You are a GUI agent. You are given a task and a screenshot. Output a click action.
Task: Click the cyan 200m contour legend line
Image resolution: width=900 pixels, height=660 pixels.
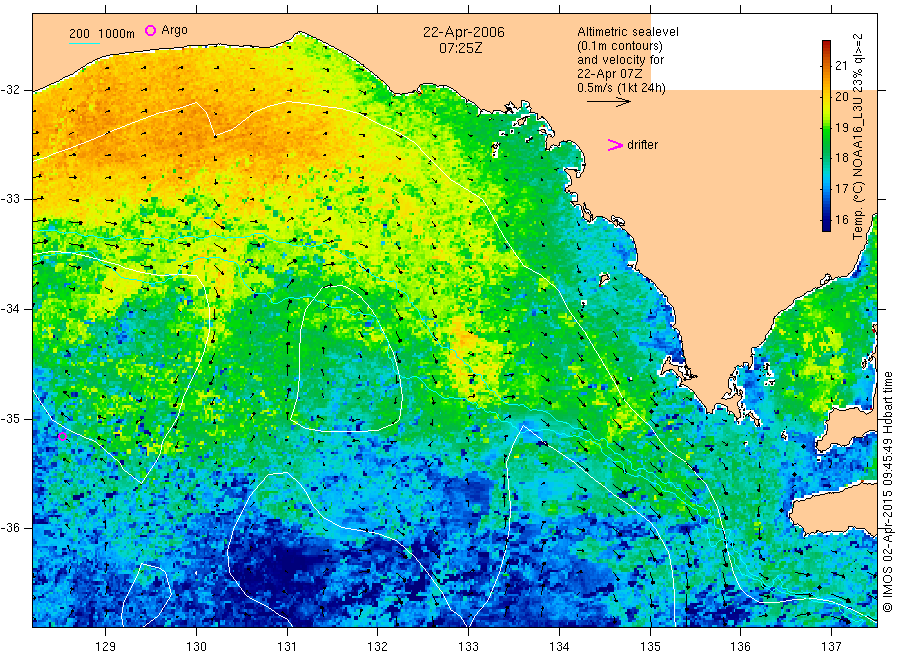(84, 44)
